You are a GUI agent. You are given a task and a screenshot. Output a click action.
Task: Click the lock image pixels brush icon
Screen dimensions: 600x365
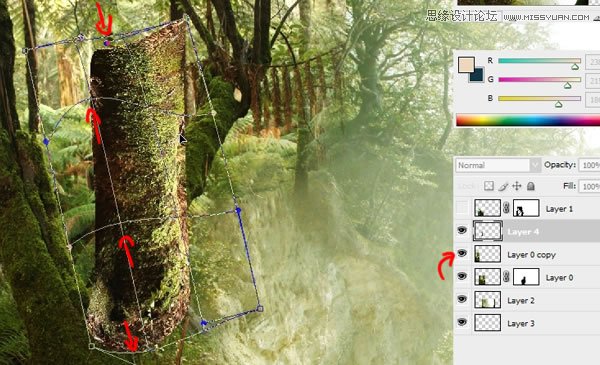point(503,186)
